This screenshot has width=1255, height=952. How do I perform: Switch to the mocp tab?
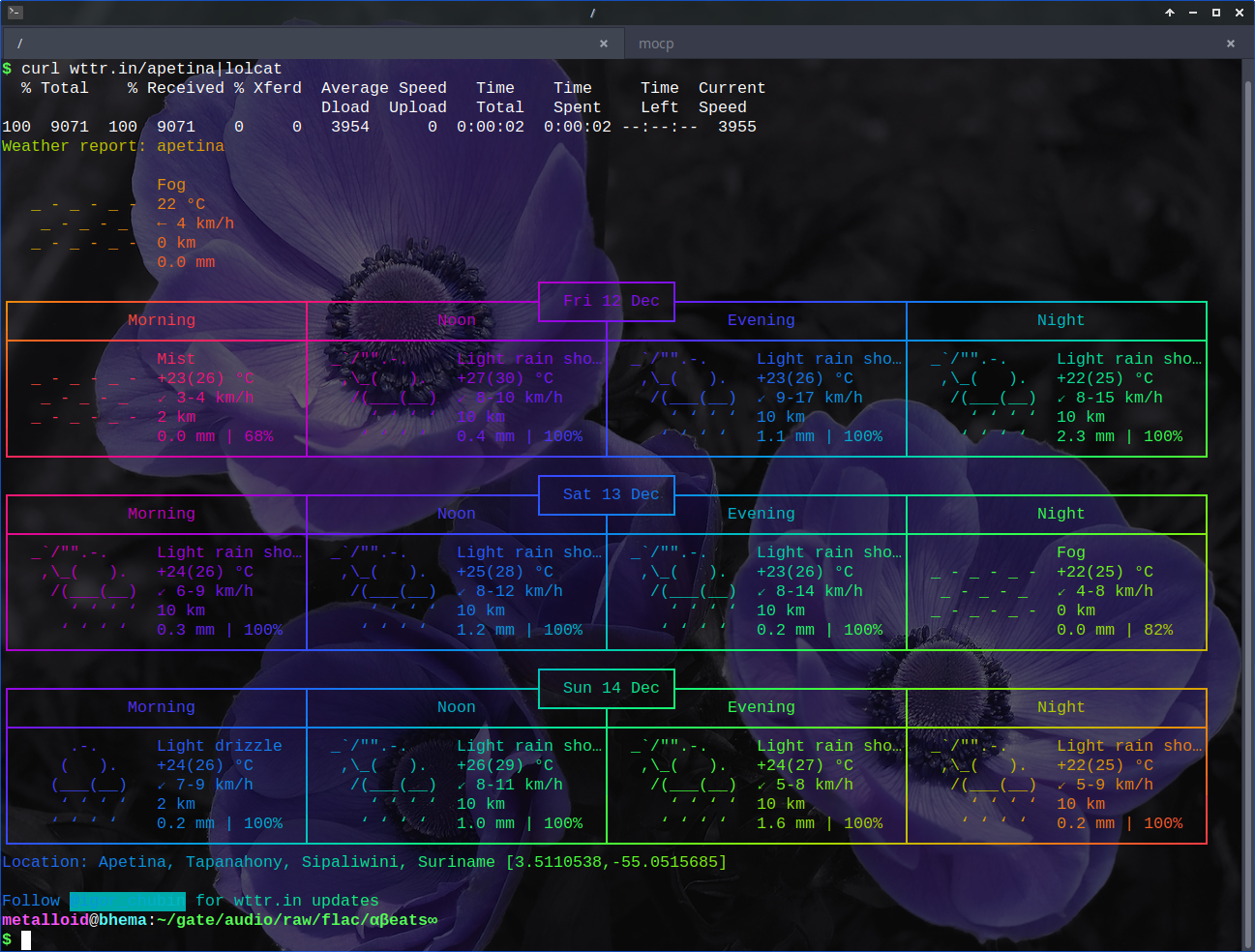click(656, 44)
